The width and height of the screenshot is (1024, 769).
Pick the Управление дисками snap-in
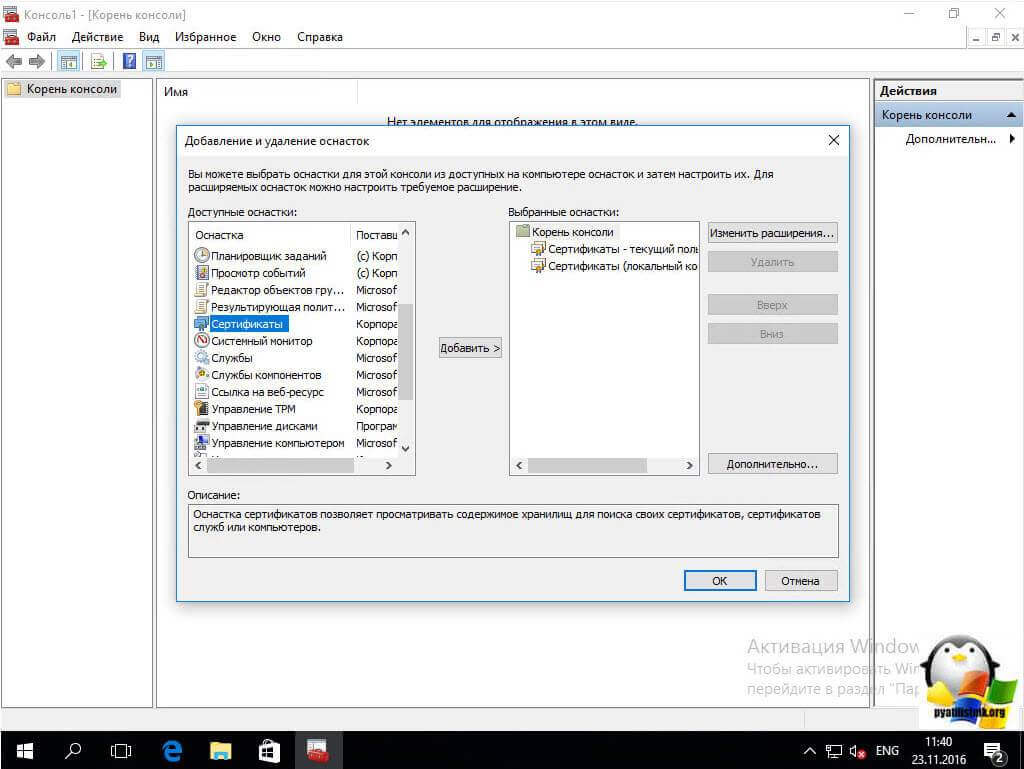click(264, 426)
